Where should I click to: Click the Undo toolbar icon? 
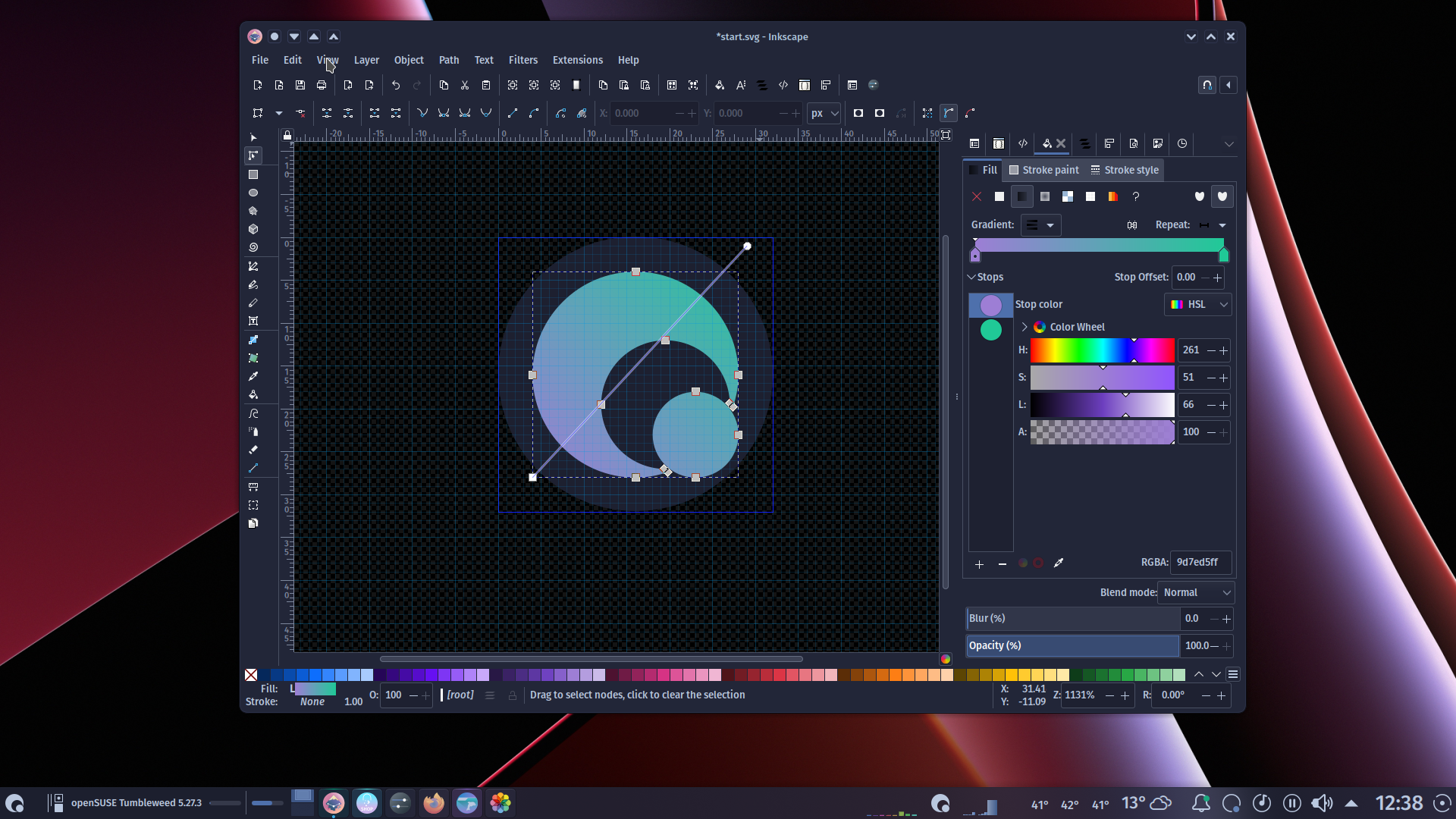tap(396, 85)
